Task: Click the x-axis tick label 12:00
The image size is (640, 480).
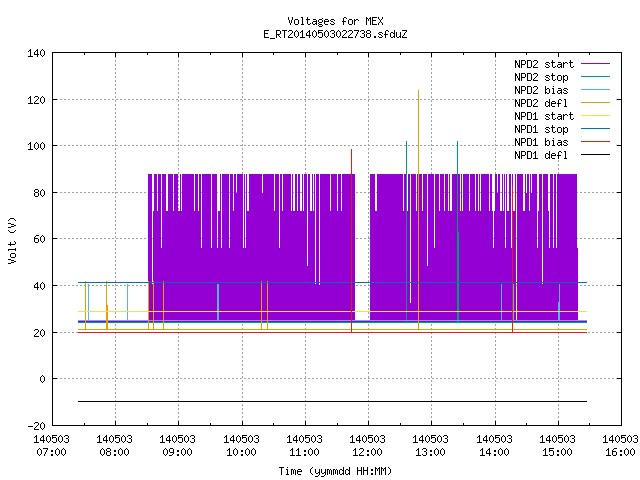Action: tap(367, 452)
